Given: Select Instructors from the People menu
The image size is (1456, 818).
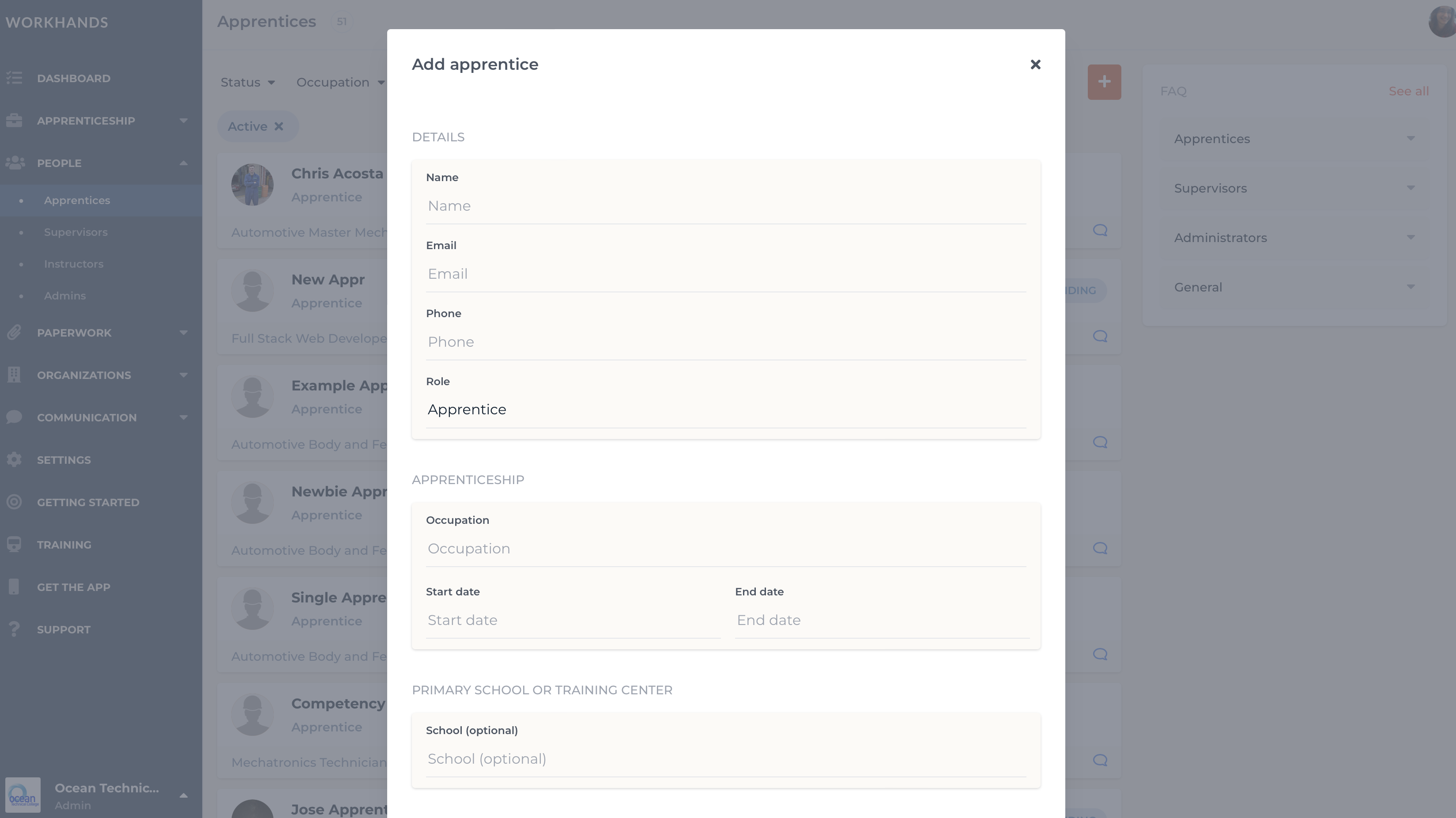Looking at the screenshot, I should point(73,264).
